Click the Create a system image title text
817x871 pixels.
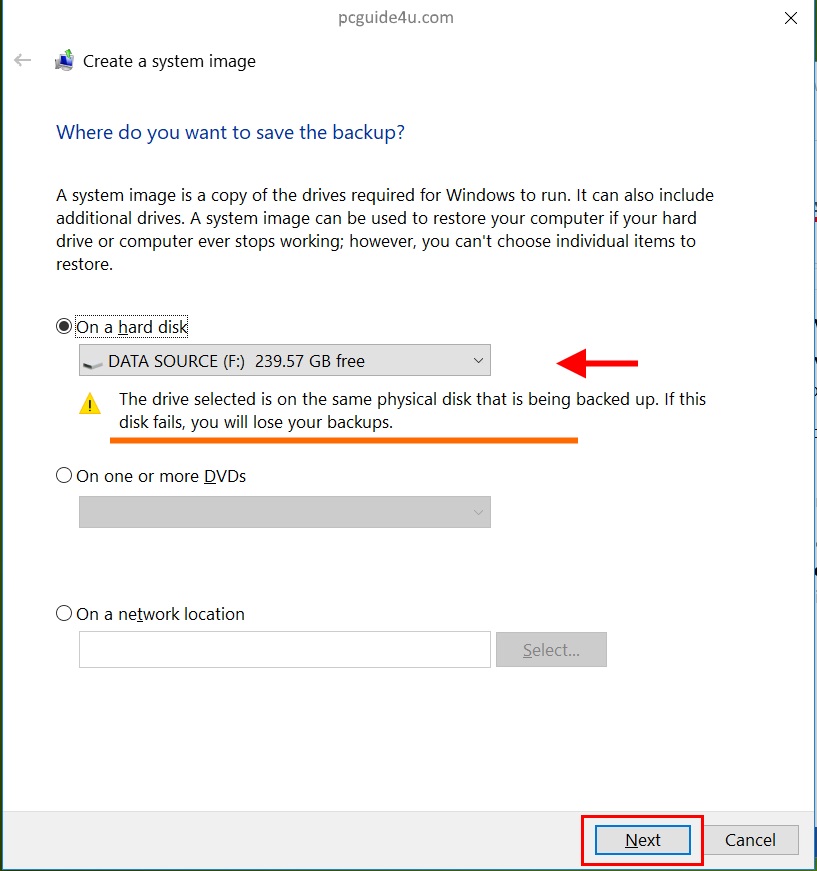(x=169, y=61)
